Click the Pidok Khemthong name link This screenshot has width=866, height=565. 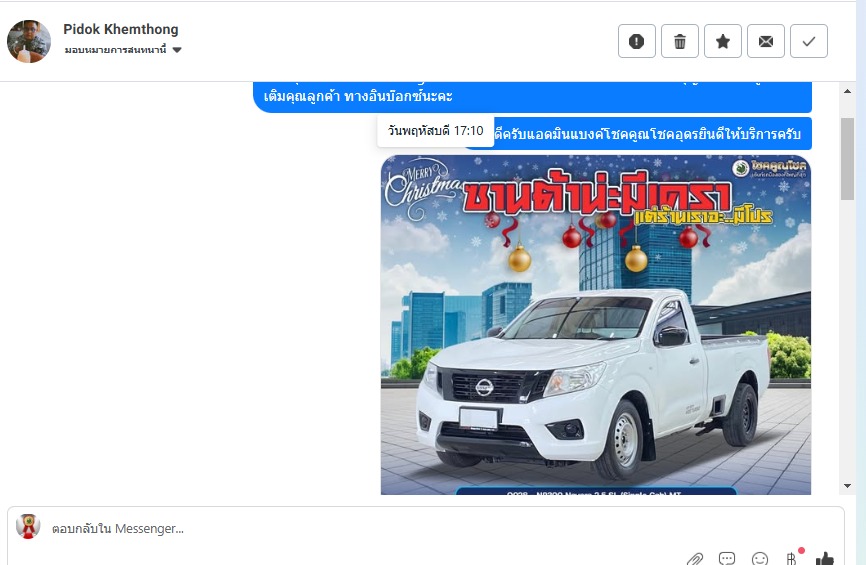coord(121,29)
